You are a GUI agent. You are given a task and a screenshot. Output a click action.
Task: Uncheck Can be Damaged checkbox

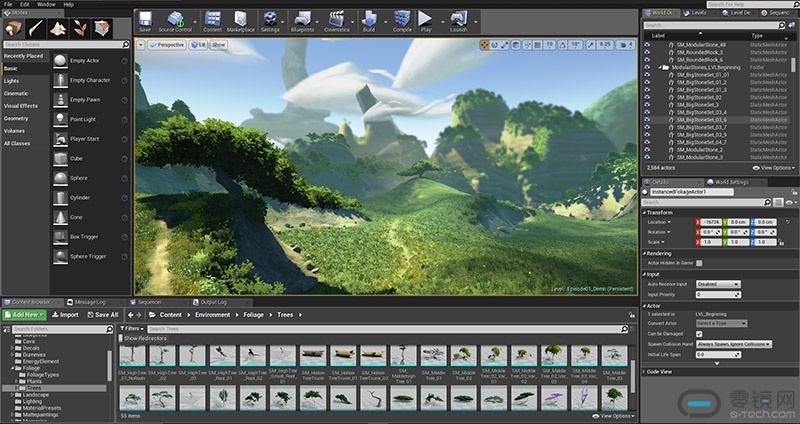[x=699, y=334]
